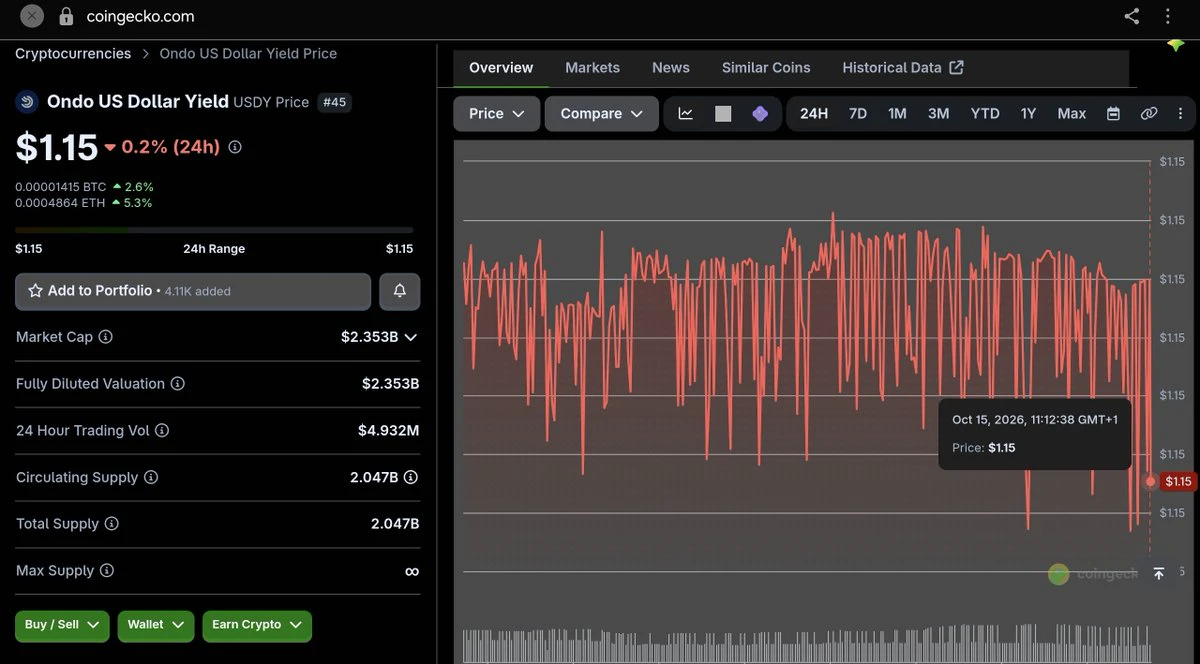Viewport: 1200px width, 664px height.
Task: Open the Wallet dropdown
Action: [156, 625]
